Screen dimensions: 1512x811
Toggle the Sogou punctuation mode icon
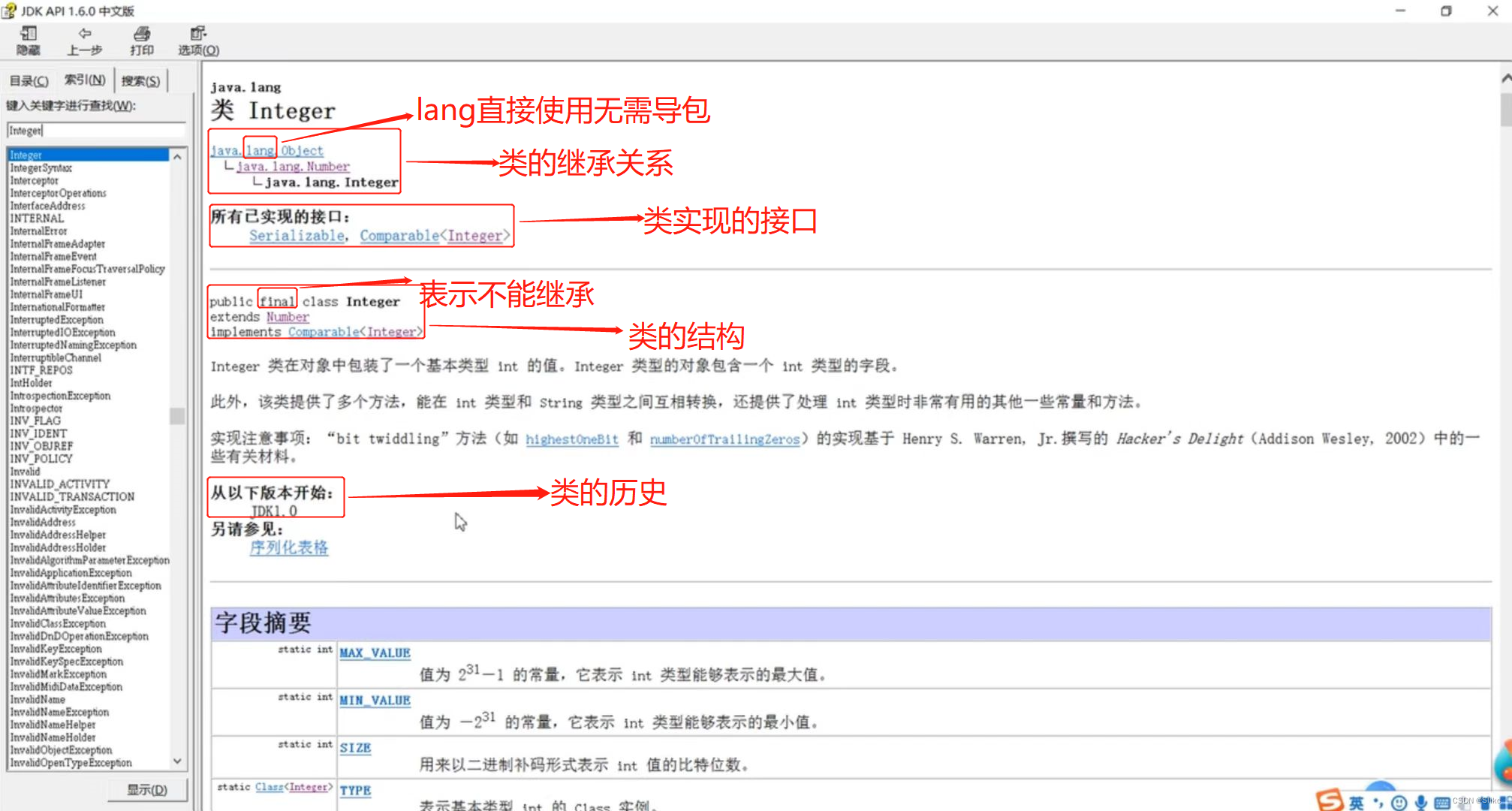tap(1378, 803)
